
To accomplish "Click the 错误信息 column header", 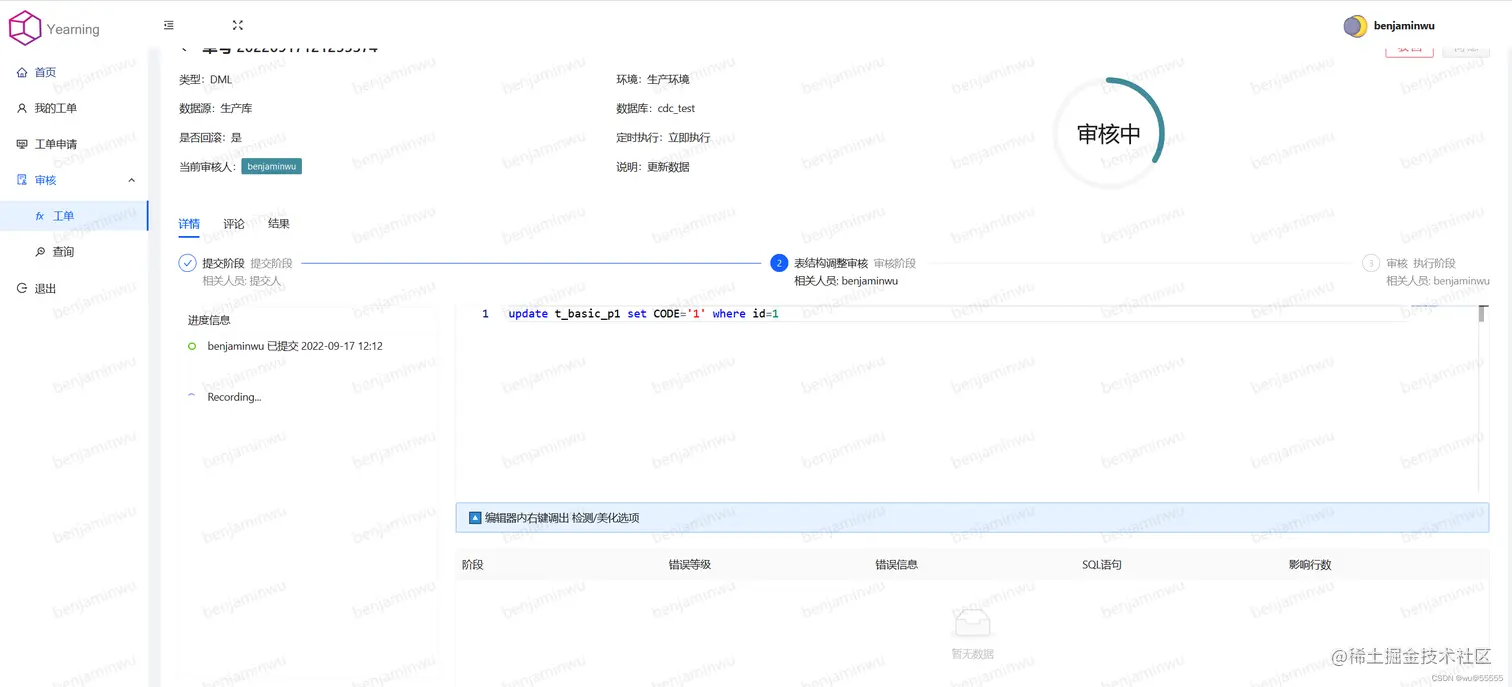I will tap(896, 565).
